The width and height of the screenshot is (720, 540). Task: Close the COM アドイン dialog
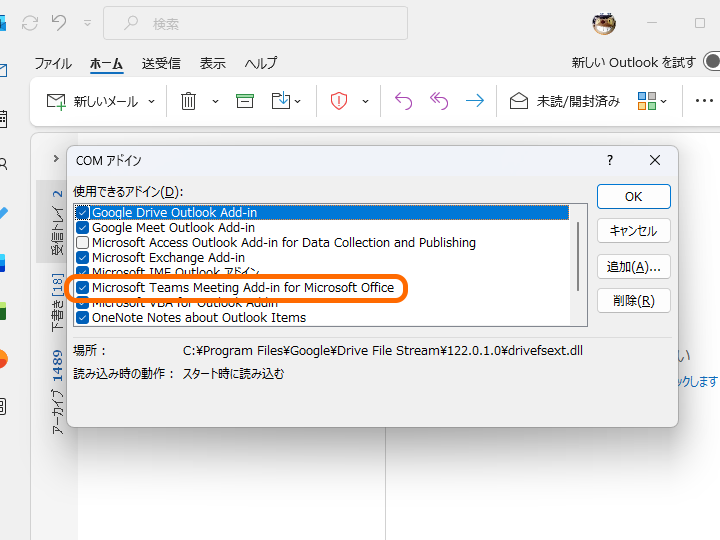pyautogui.click(x=655, y=160)
